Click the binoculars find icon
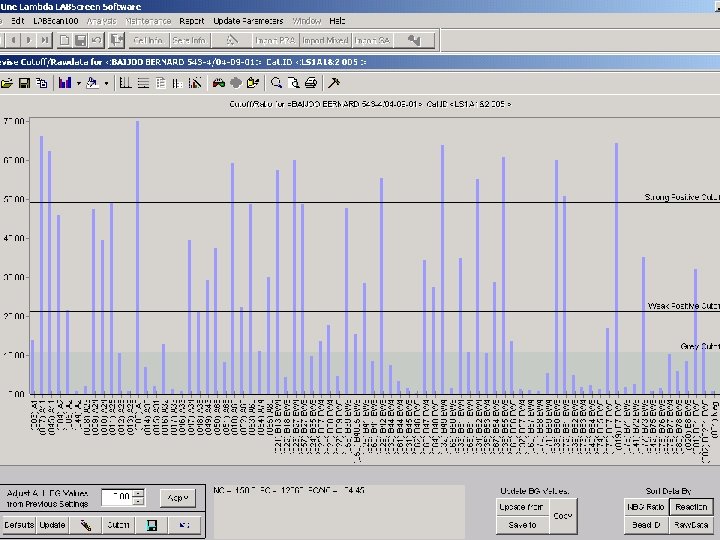The height and width of the screenshot is (540, 720). [218, 83]
